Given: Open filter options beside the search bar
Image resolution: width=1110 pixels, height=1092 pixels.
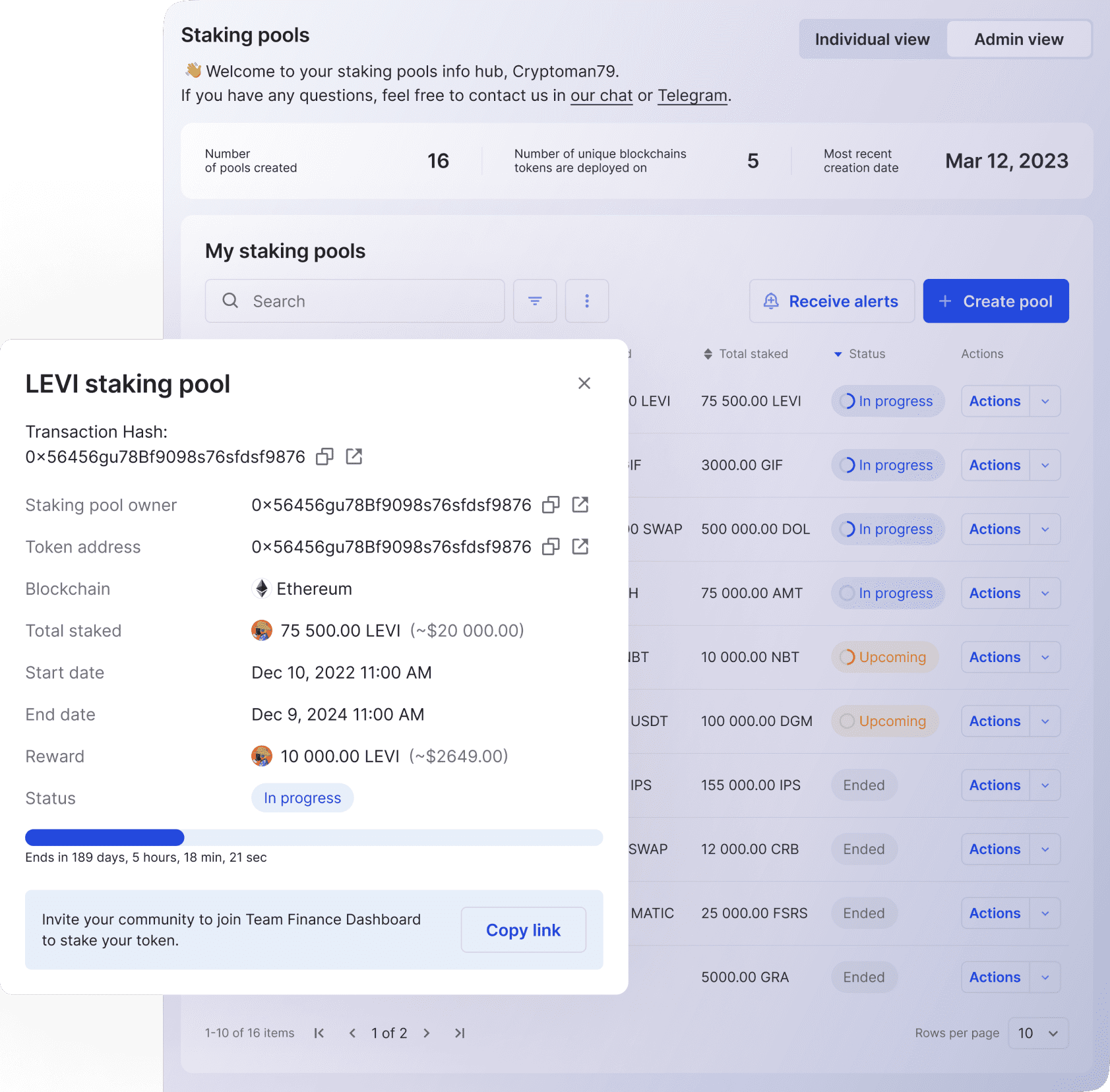Looking at the screenshot, I should coord(534,301).
